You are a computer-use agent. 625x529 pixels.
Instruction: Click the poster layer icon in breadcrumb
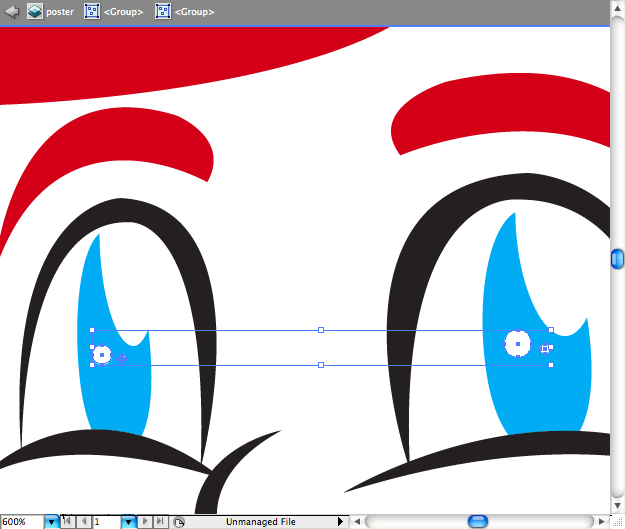pyautogui.click(x=35, y=12)
